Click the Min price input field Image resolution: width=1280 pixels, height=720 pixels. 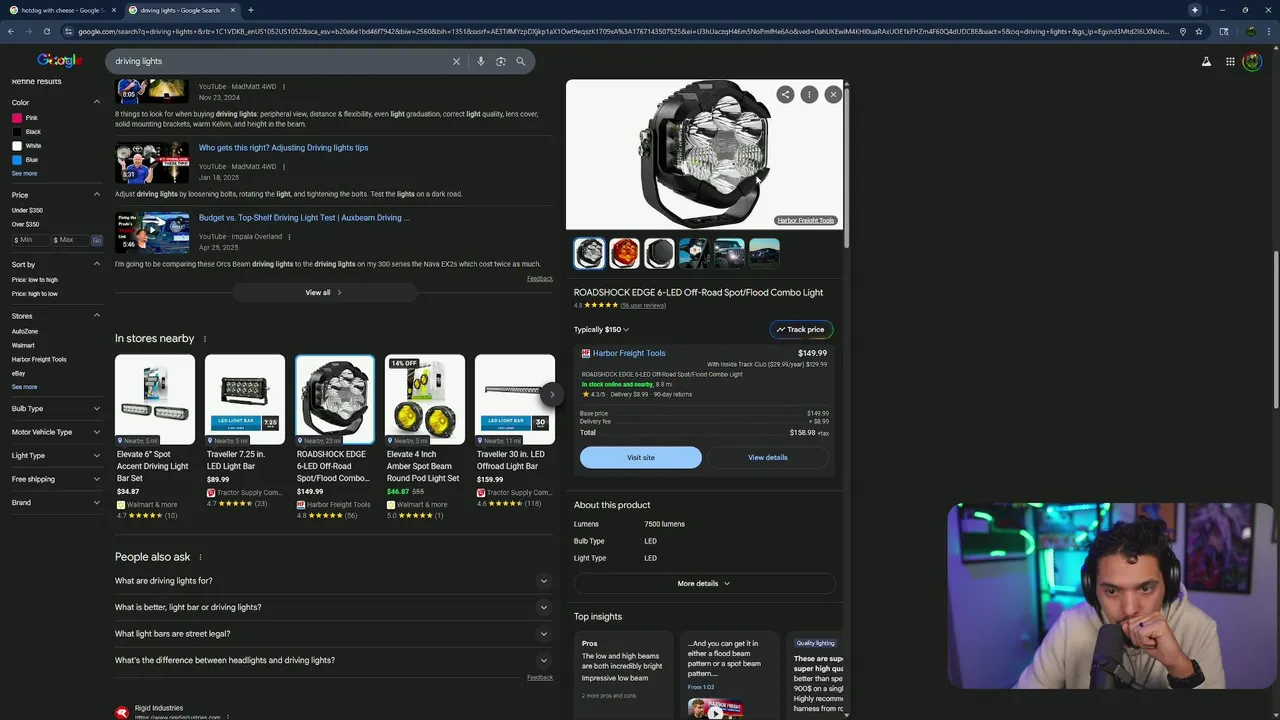(x=30, y=240)
